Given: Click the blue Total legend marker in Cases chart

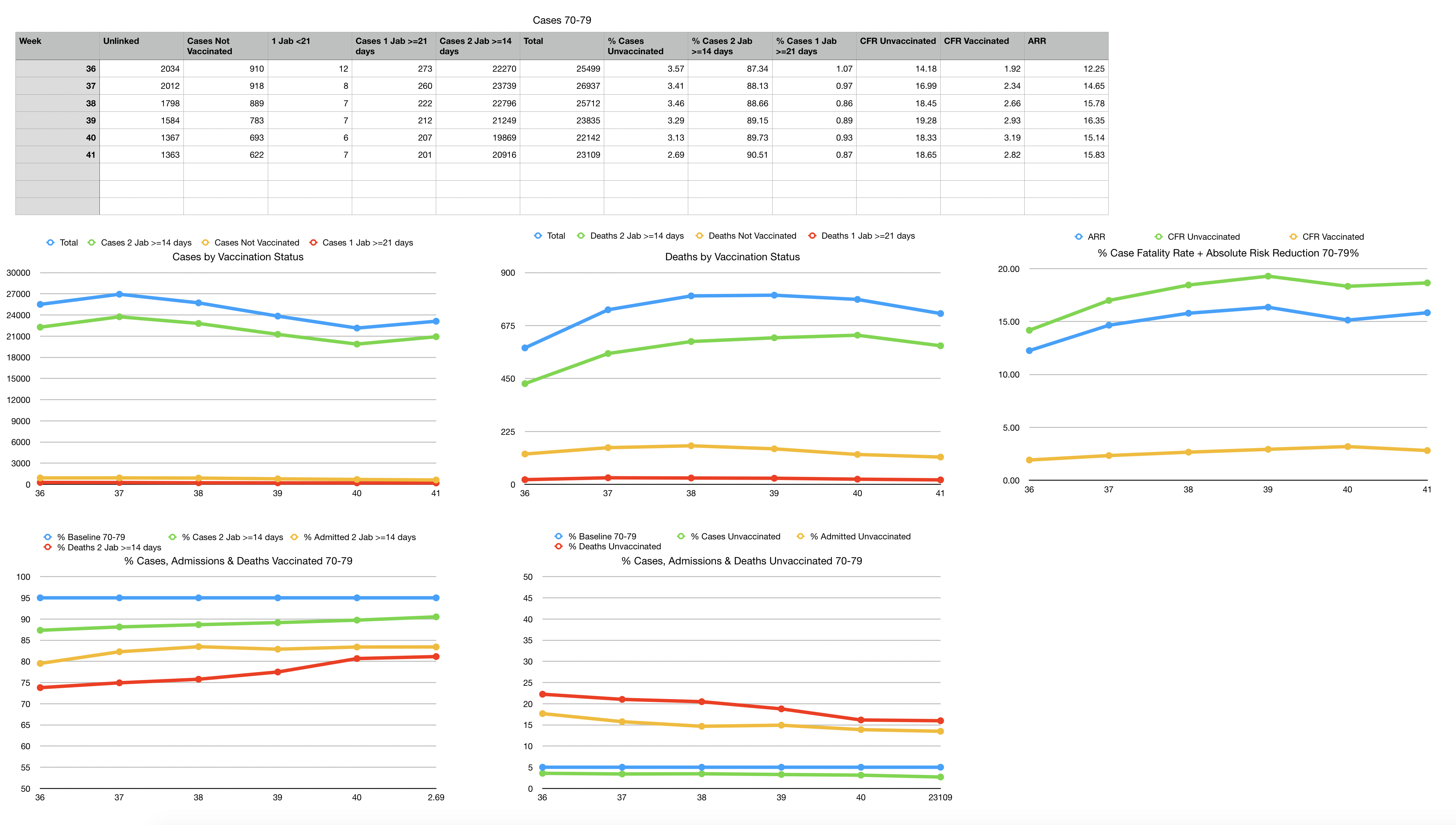Looking at the screenshot, I should (x=50, y=242).
